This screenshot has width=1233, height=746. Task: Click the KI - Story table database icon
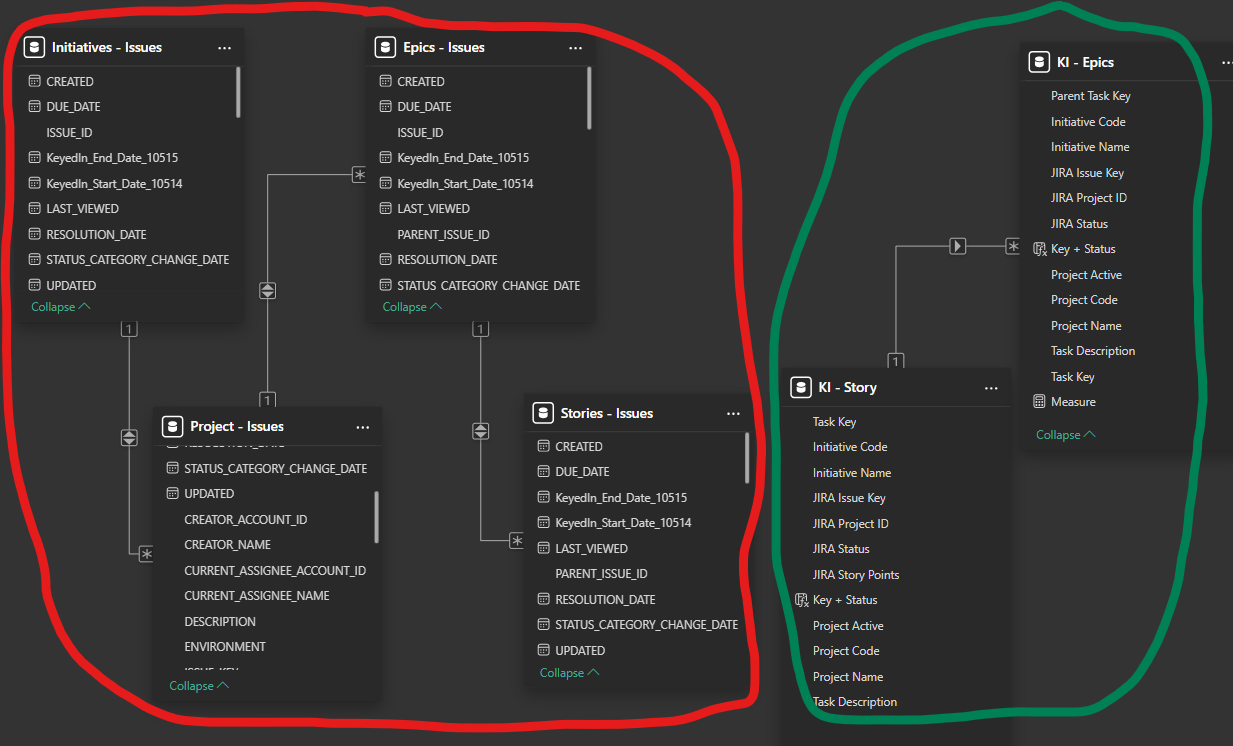[800, 388]
